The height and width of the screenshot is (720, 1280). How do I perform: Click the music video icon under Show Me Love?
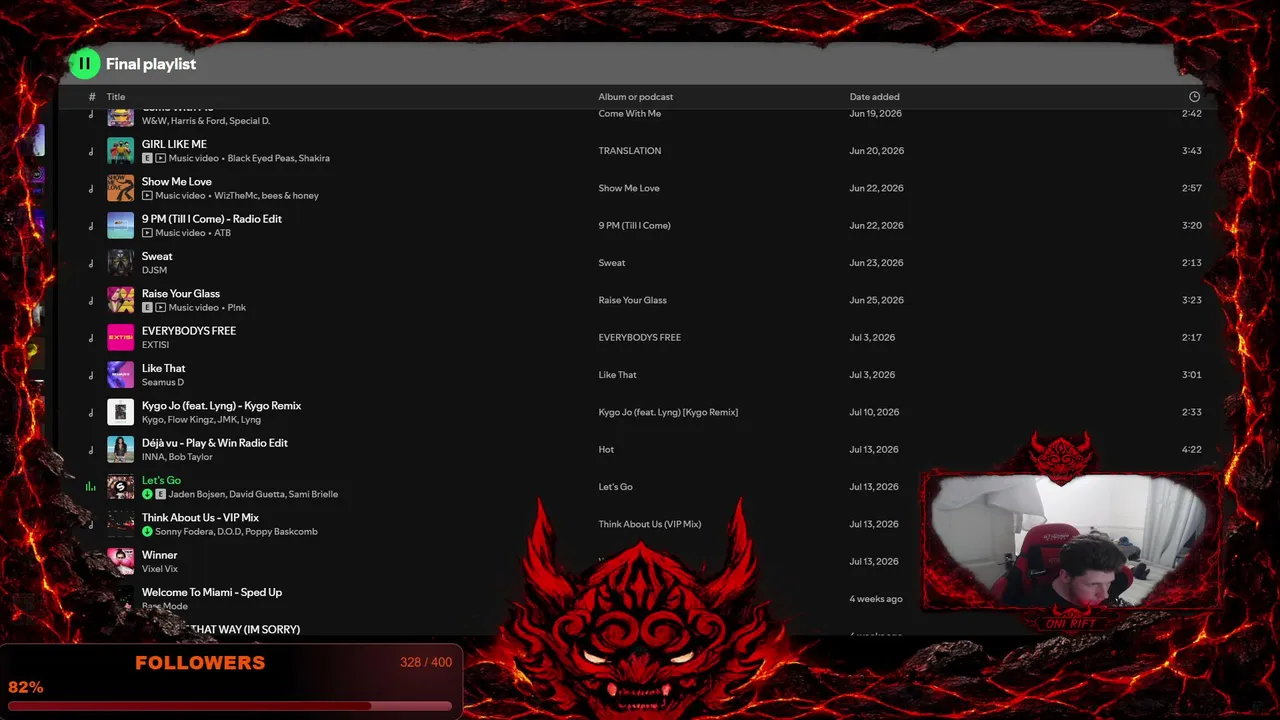point(147,196)
